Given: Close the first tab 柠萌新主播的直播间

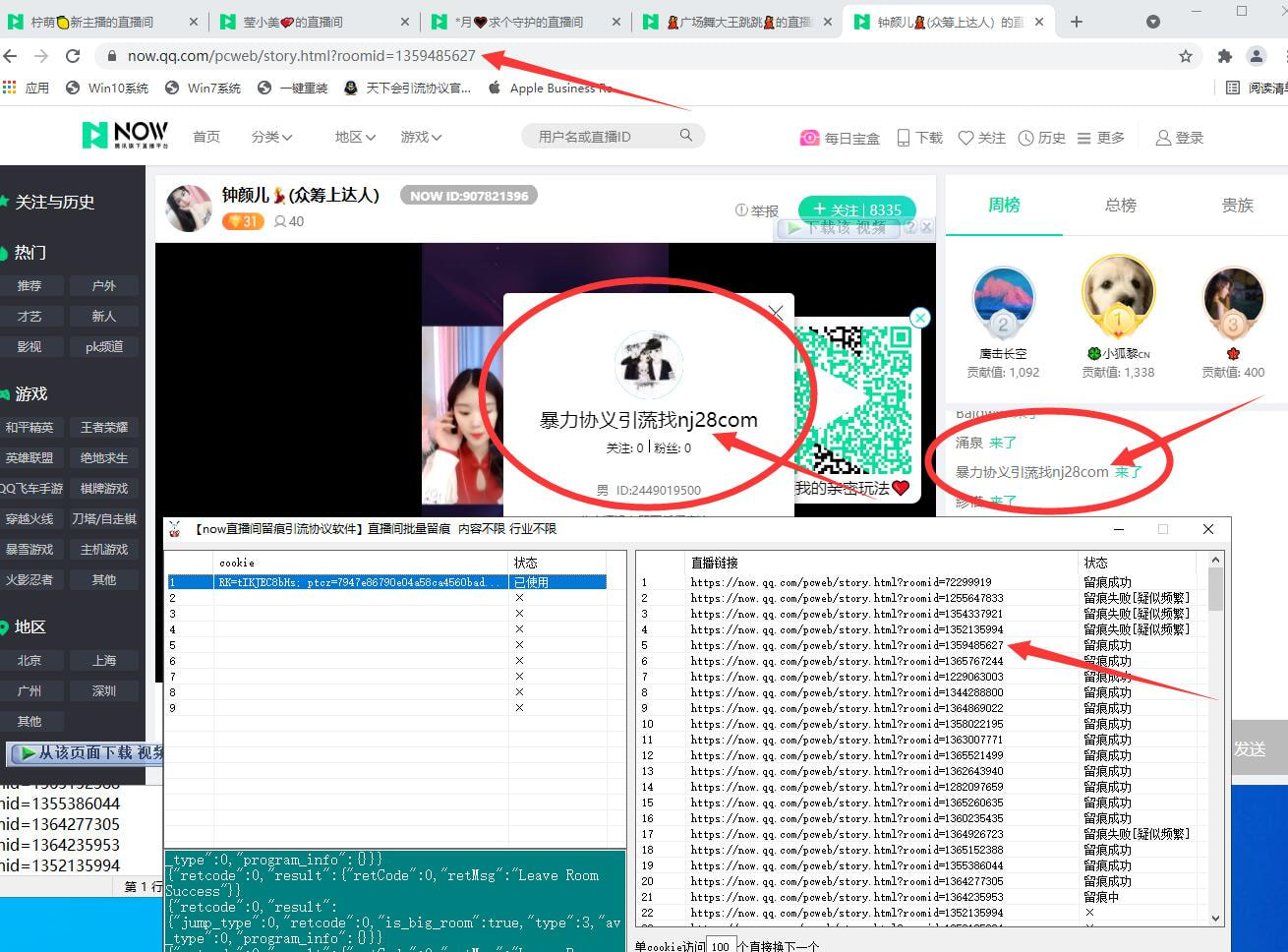Looking at the screenshot, I should [x=193, y=22].
